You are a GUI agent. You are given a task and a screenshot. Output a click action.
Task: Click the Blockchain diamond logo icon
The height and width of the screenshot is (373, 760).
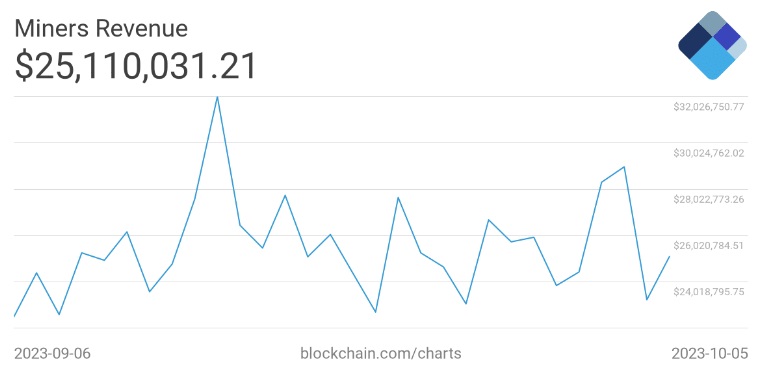point(712,45)
